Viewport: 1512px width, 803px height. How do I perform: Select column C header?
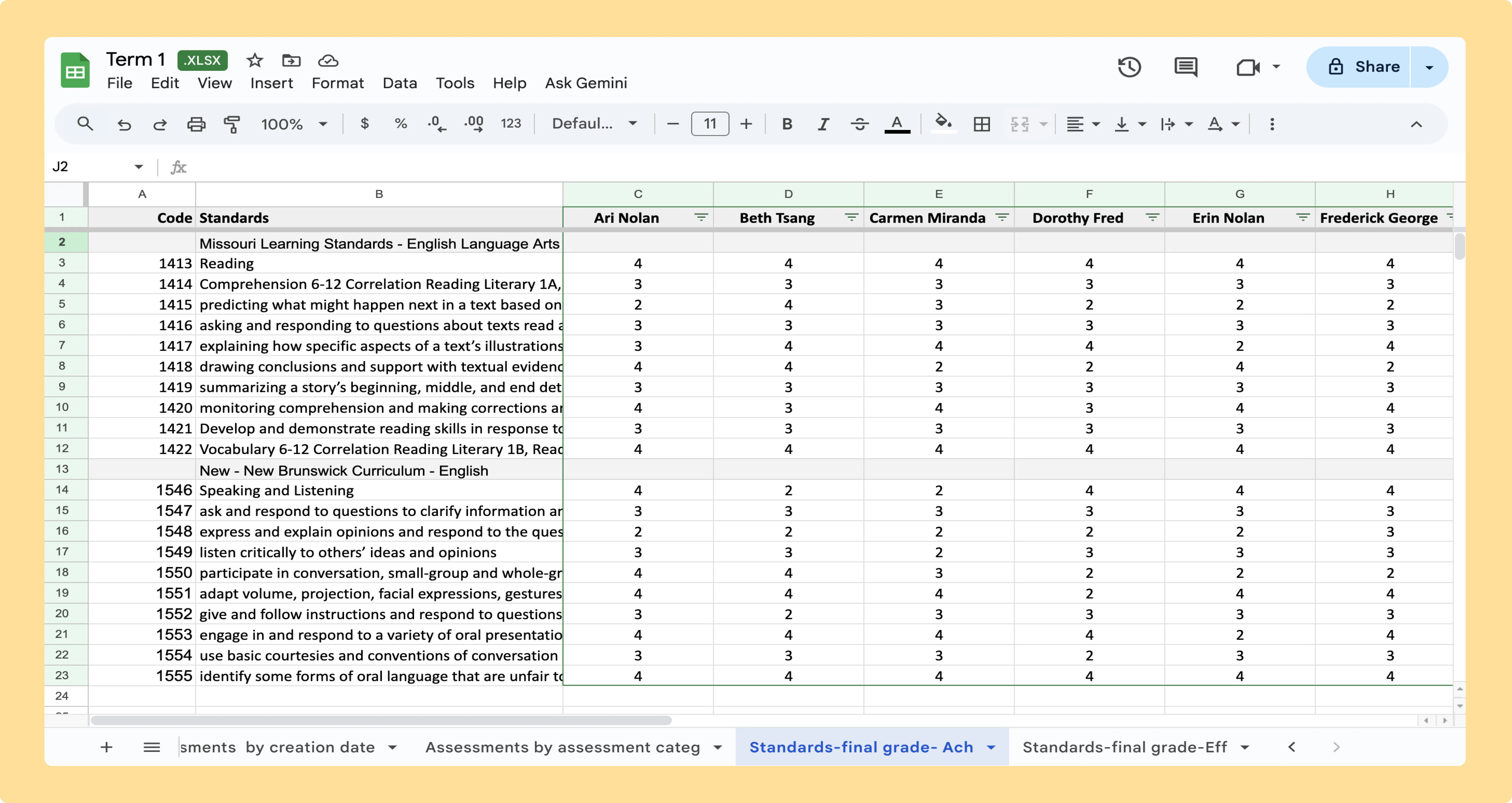click(638, 194)
